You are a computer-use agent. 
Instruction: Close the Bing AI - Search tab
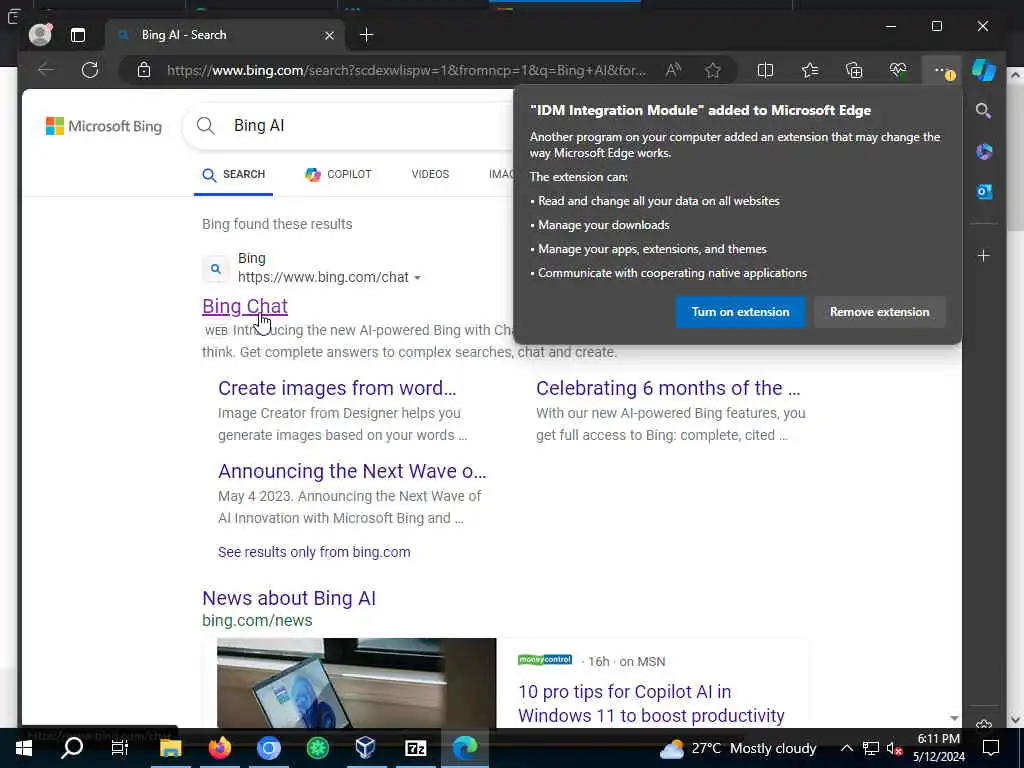point(329,35)
